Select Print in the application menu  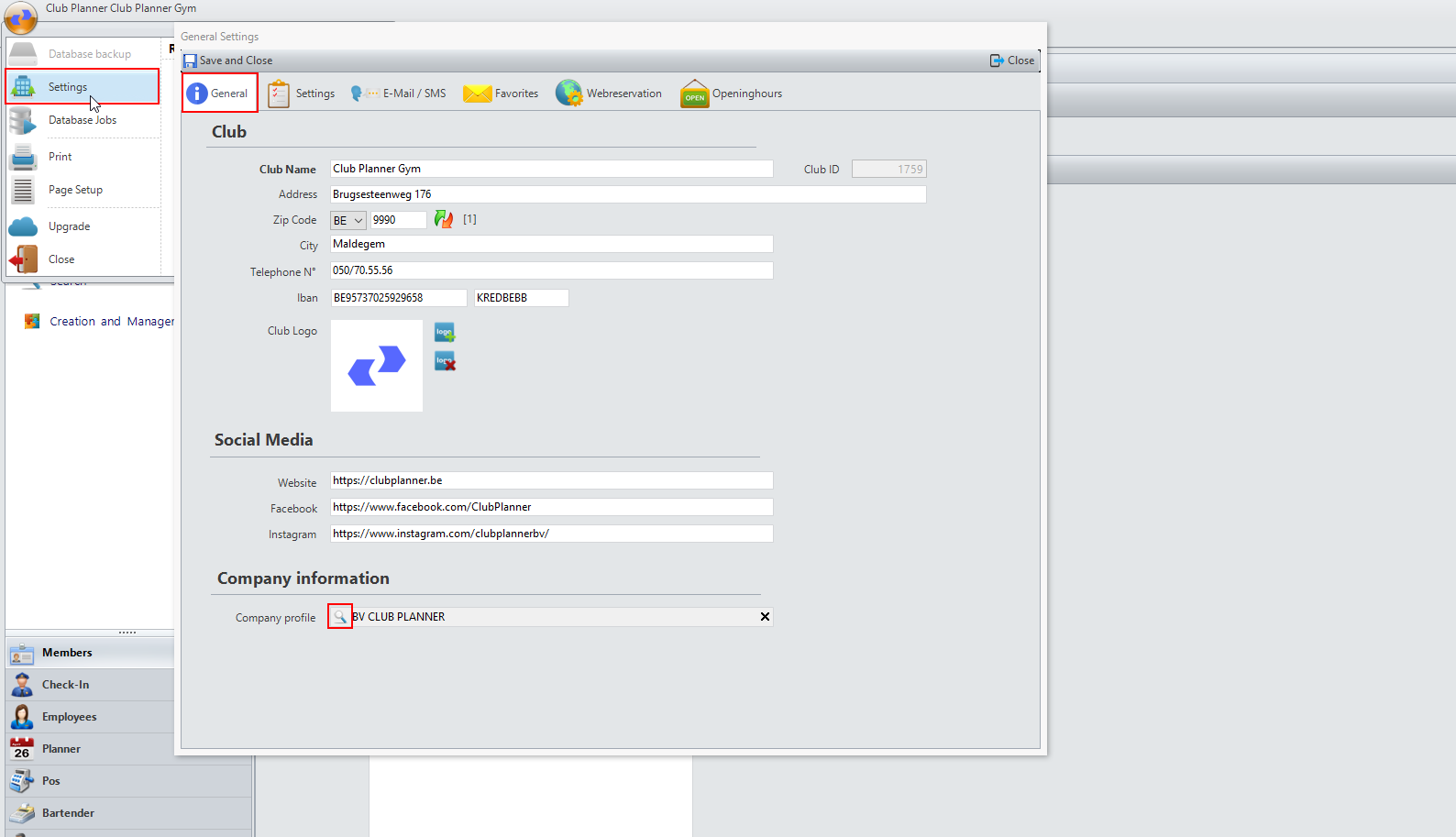(60, 157)
